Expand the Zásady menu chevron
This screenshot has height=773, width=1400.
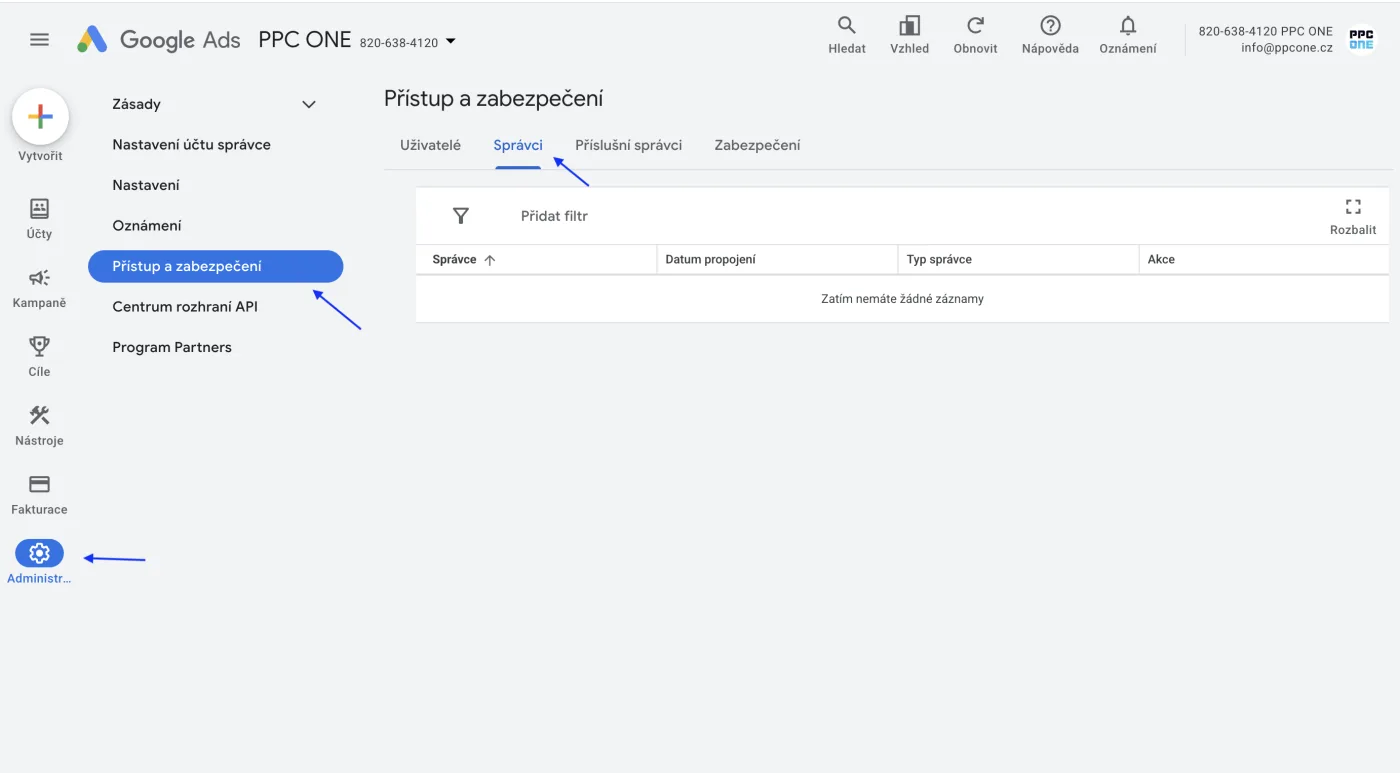click(309, 104)
